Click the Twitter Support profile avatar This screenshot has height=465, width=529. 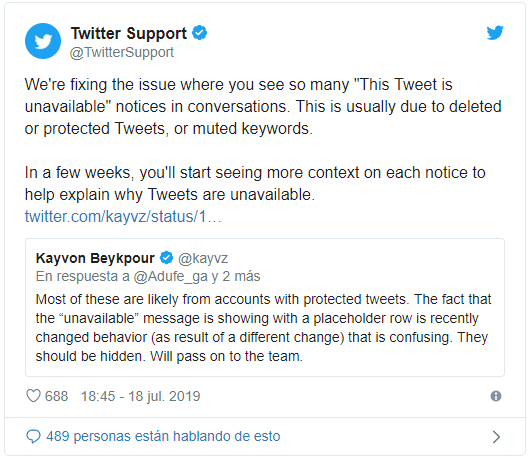click(x=43, y=41)
